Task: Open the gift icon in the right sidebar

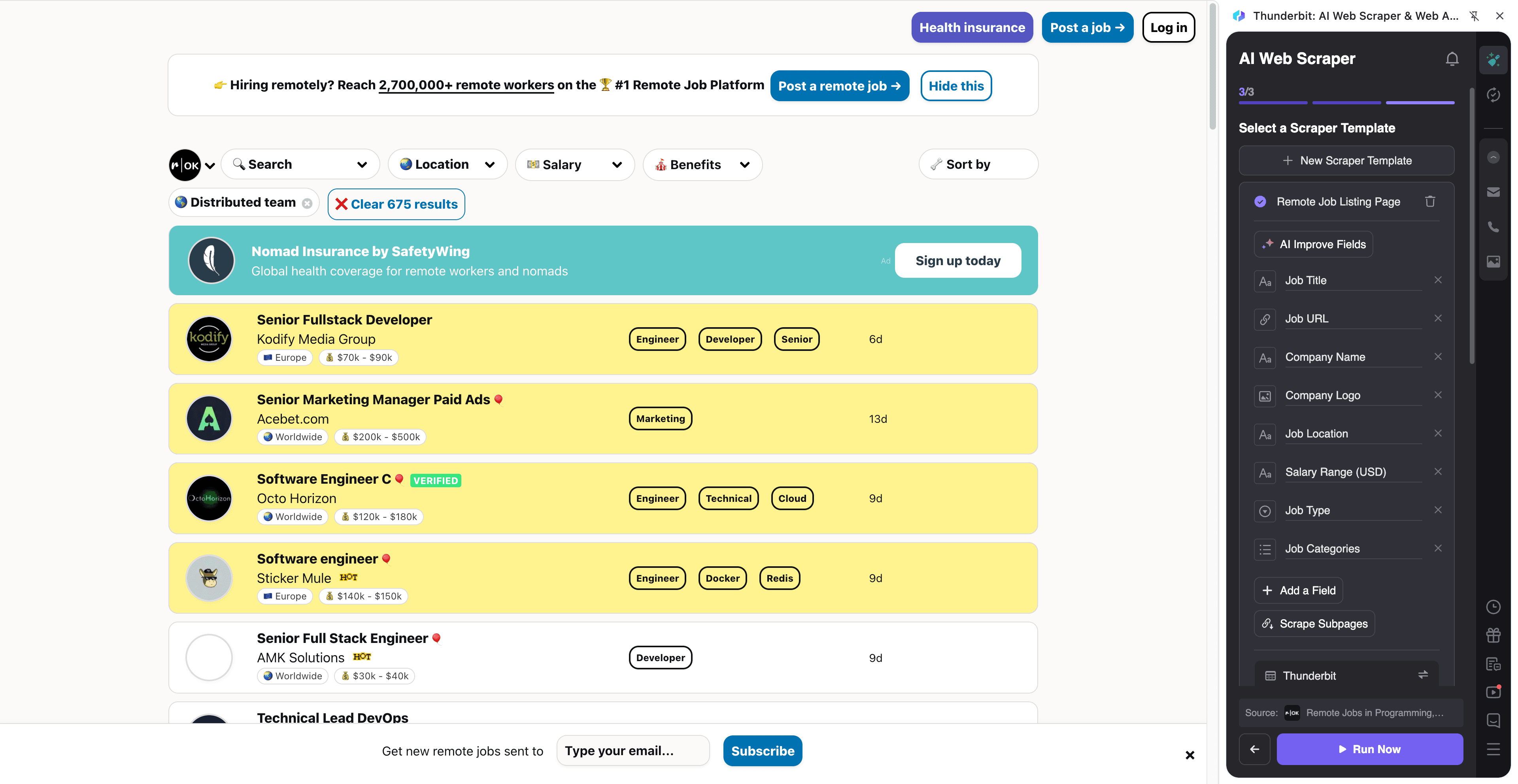Action: point(1494,634)
